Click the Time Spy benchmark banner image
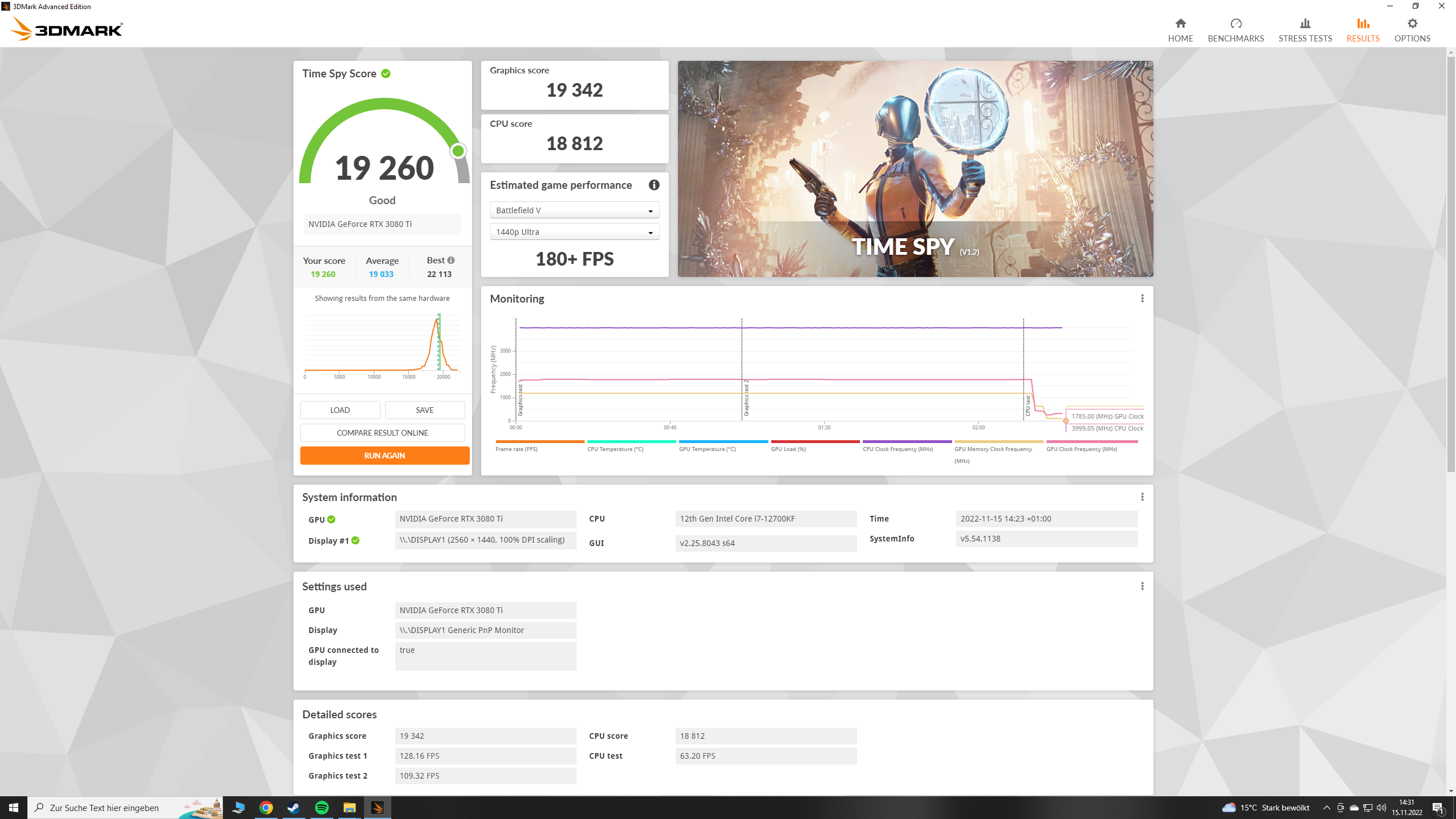 point(915,169)
